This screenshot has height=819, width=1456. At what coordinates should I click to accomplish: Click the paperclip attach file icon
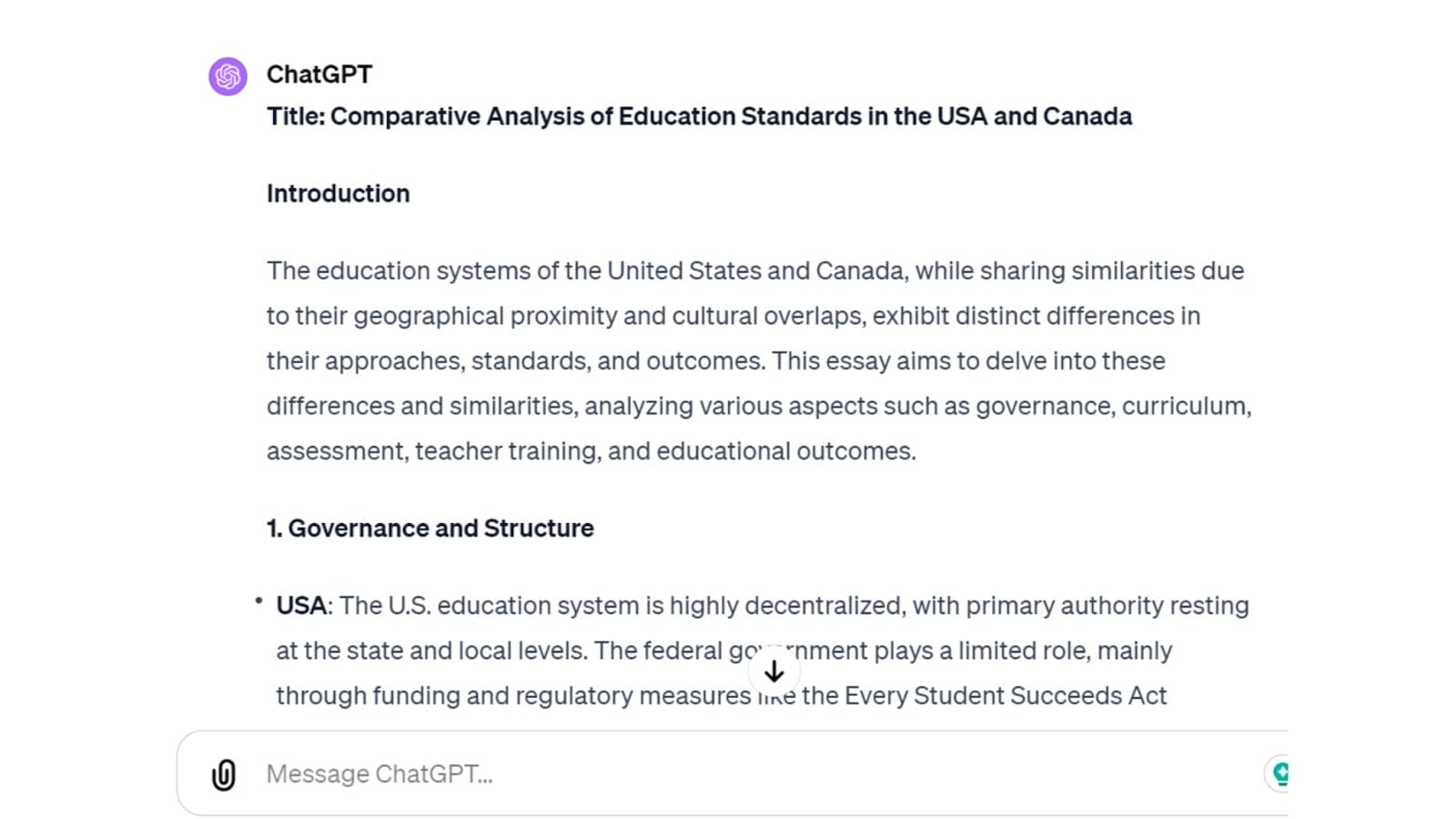224,774
